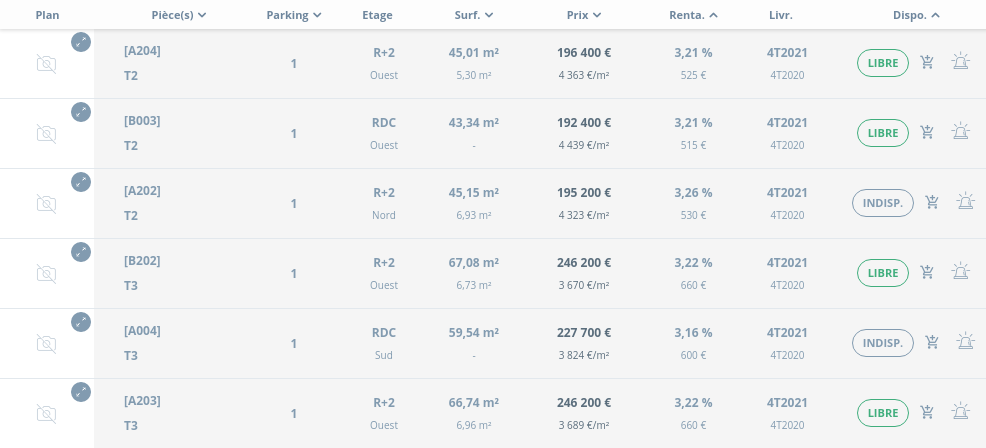Expand the plan view for lot A204
This screenshot has width=986, height=448.
coord(81,42)
